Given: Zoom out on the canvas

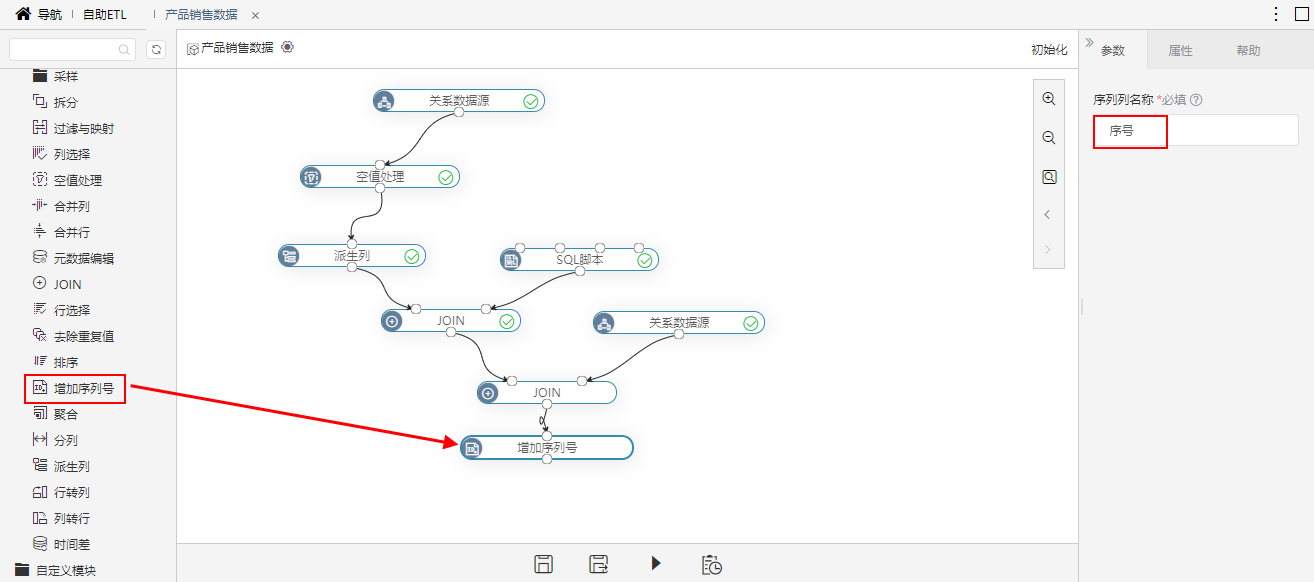Looking at the screenshot, I should tap(1049, 138).
